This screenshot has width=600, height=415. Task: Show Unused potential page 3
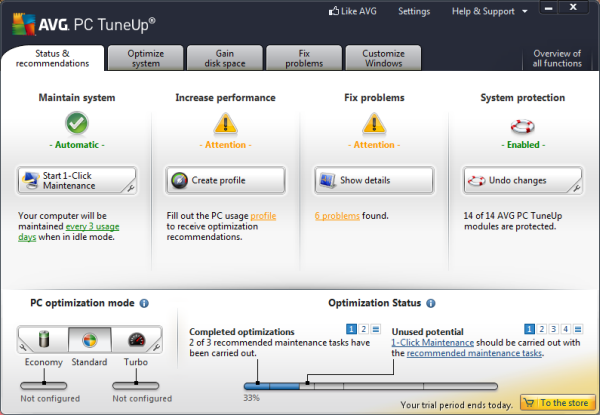click(553, 329)
